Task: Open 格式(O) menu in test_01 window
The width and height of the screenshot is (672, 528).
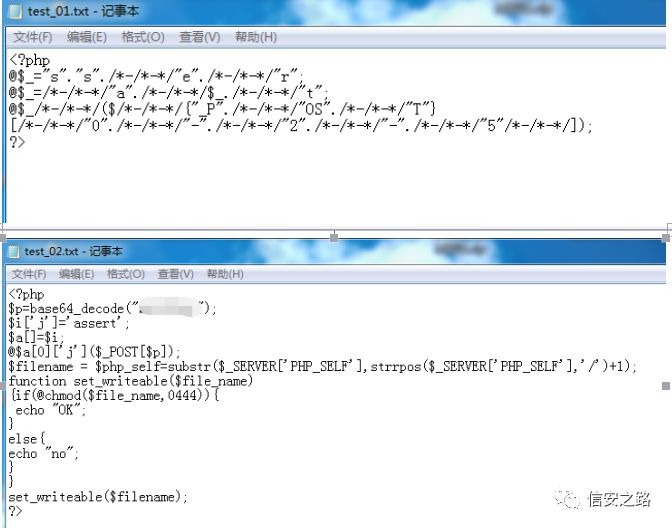Action: click(x=143, y=37)
